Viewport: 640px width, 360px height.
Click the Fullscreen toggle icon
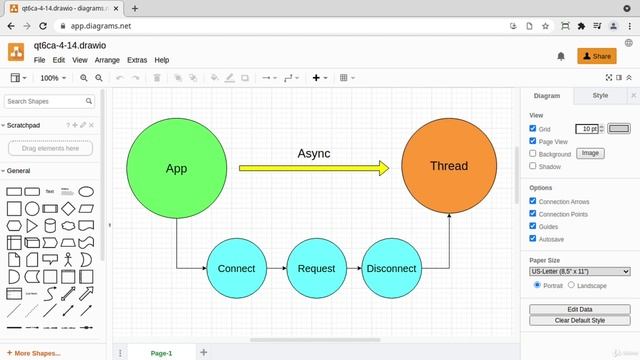click(609, 78)
